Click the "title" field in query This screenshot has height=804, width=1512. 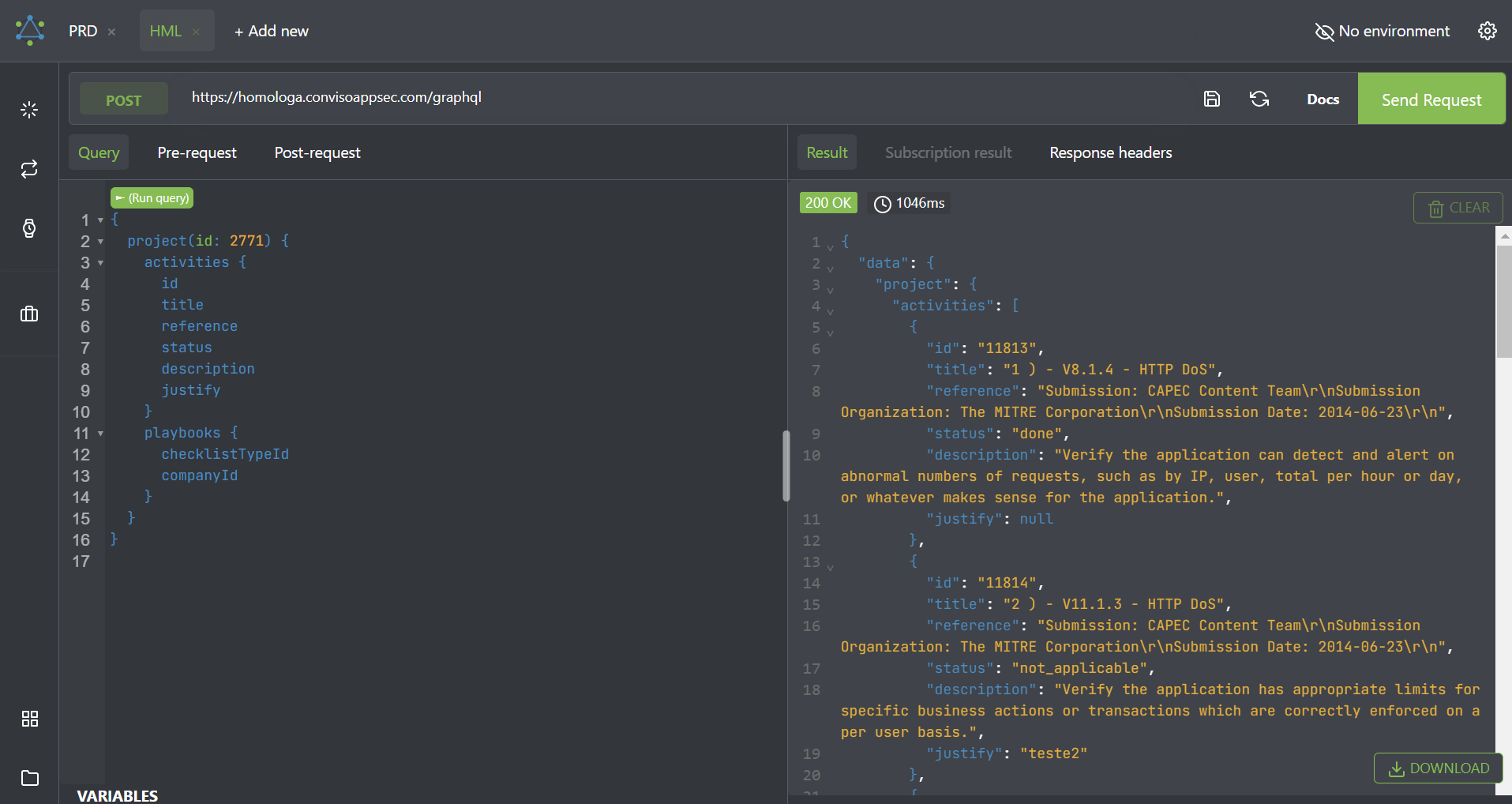pos(182,305)
